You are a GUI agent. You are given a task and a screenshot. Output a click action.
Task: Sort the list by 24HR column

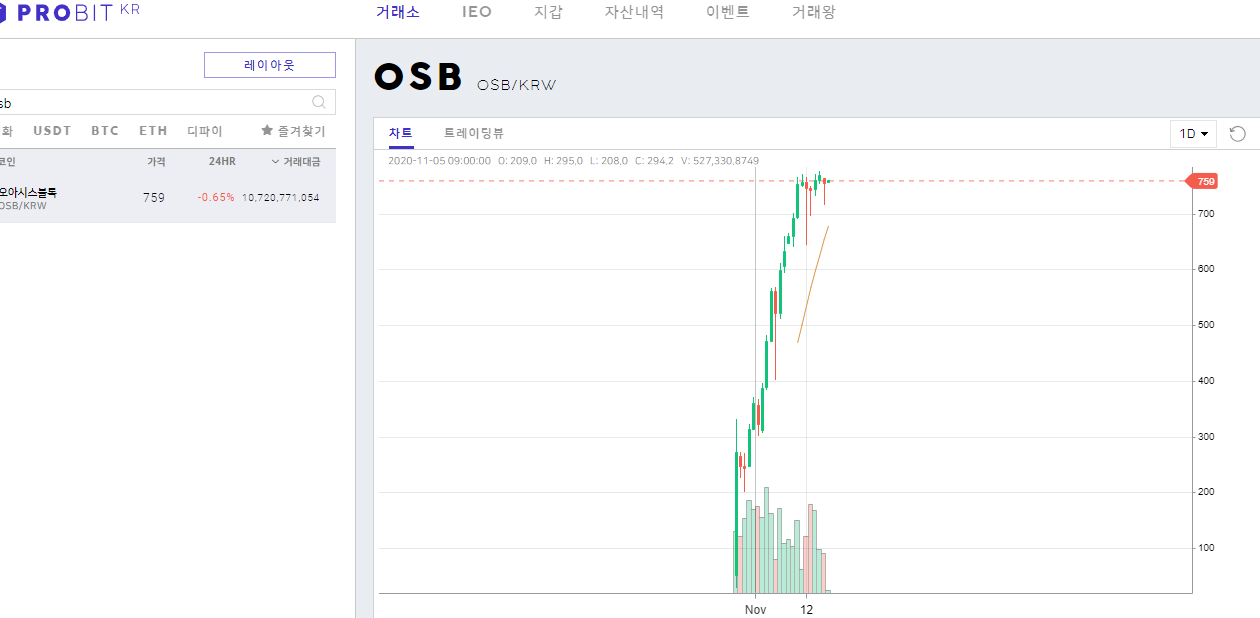tap(222, 162)
